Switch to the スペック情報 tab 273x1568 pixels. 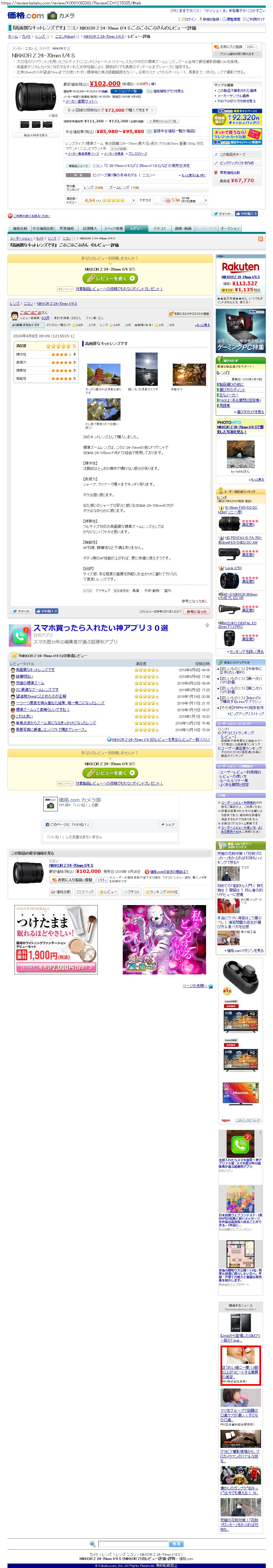click(113, 229)
